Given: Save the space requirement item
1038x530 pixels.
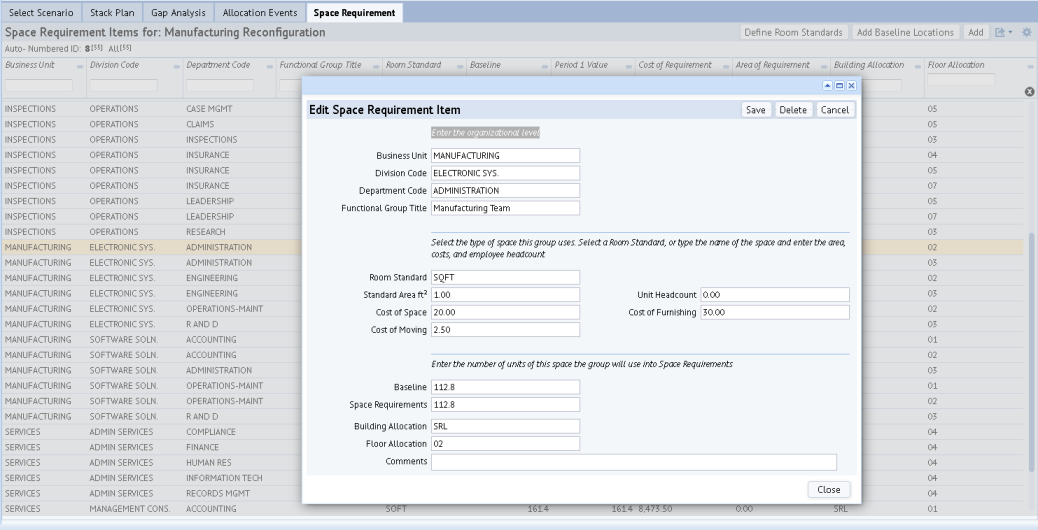Looking at the screenshot, I should tap(755, 110).
